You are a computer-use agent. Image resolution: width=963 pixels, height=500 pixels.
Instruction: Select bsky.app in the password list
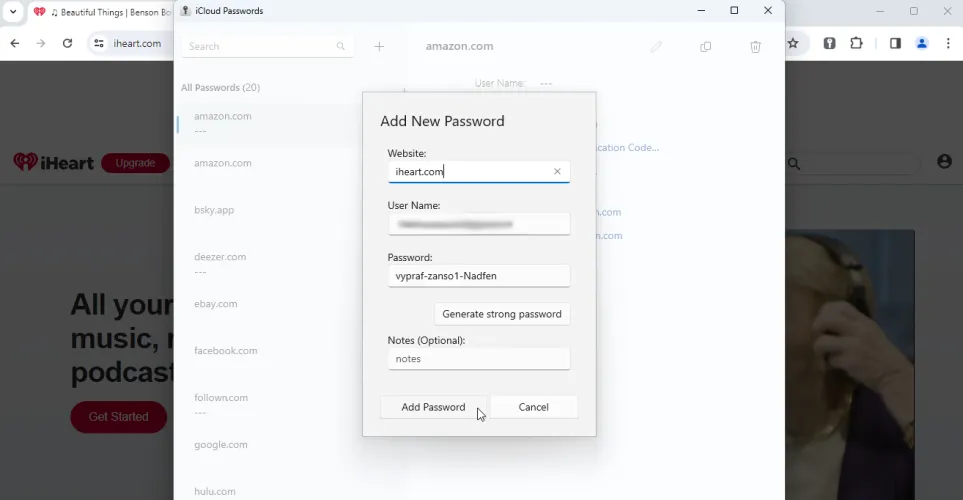pos(214,210)
